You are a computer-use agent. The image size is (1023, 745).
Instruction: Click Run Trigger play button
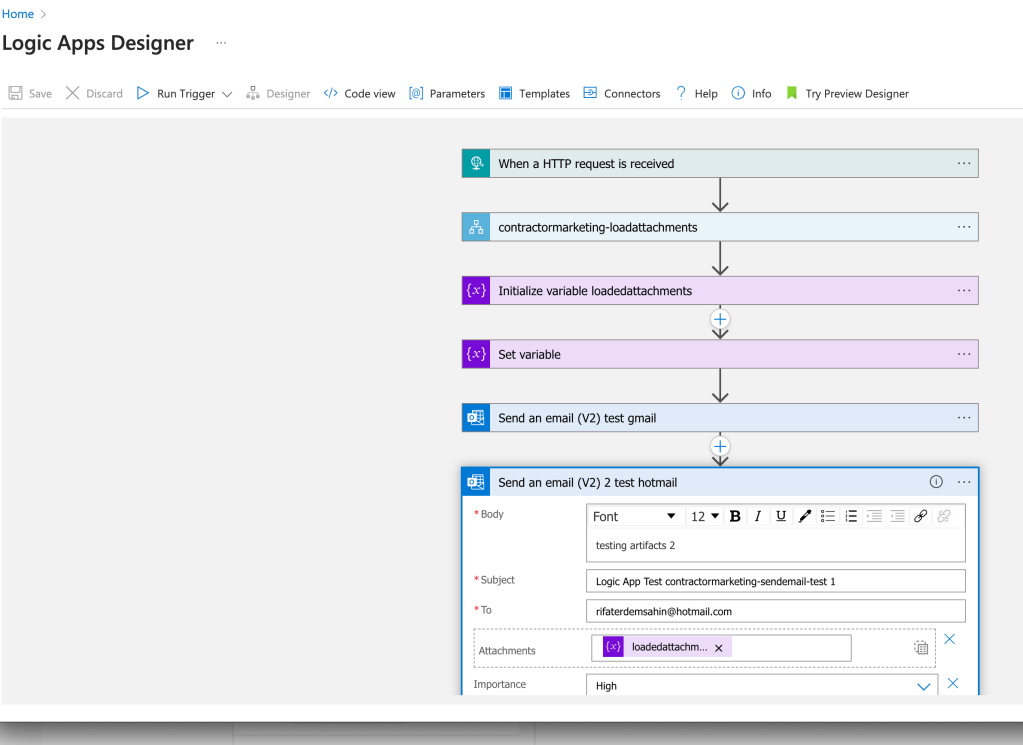click(x=143, y=93)
